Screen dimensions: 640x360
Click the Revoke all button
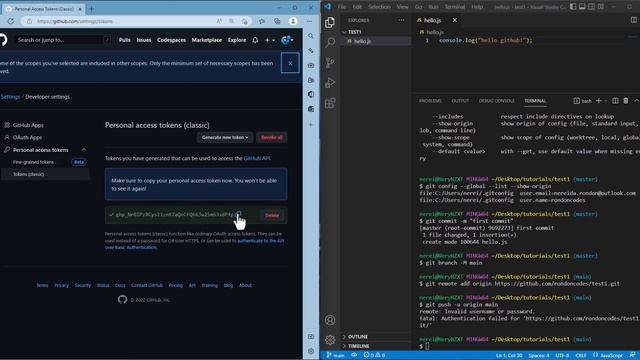click(x=272, y=138)
